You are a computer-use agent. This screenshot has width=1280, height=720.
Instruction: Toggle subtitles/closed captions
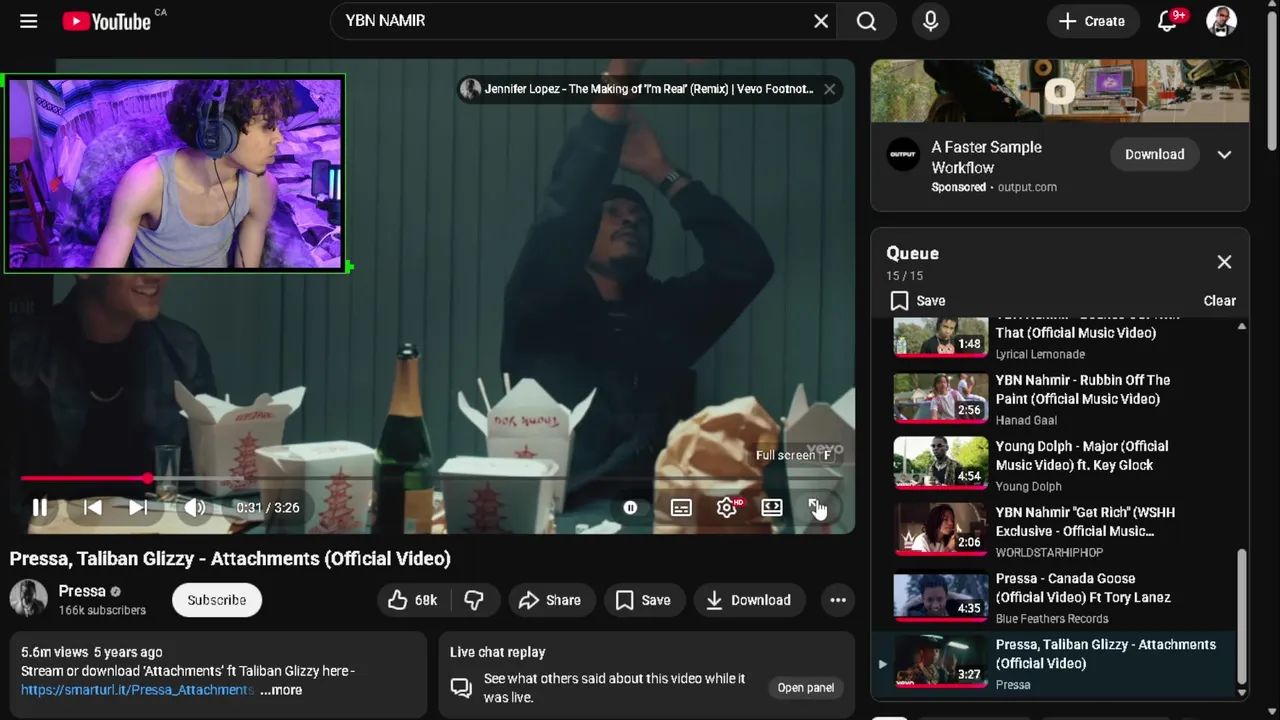tap(681, 508)
